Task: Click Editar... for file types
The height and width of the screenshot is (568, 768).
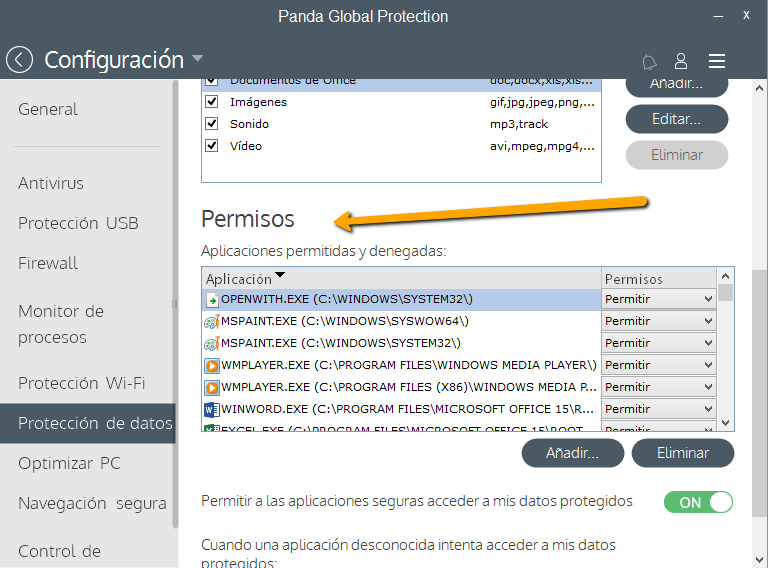Action: pyautogui.click(x=677, y=119)
